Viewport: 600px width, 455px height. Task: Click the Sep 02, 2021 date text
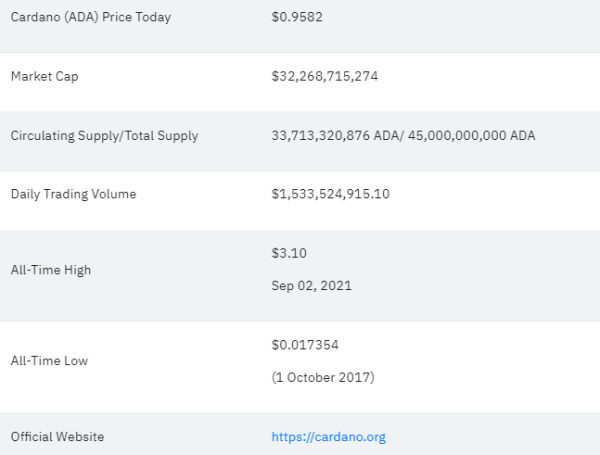(311, 286)
